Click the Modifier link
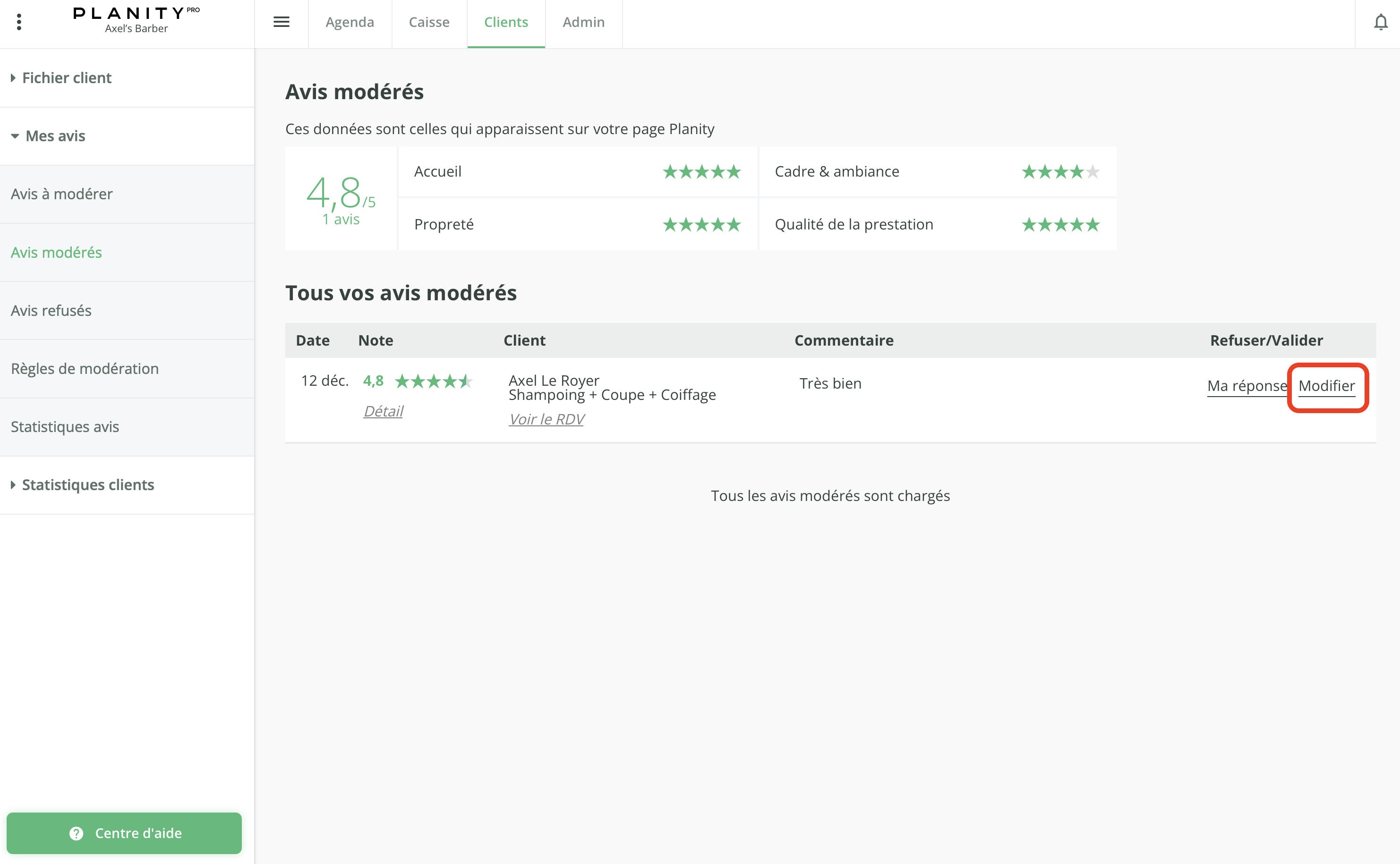This screenshot has height=864, width=1400. [1326, 386]
